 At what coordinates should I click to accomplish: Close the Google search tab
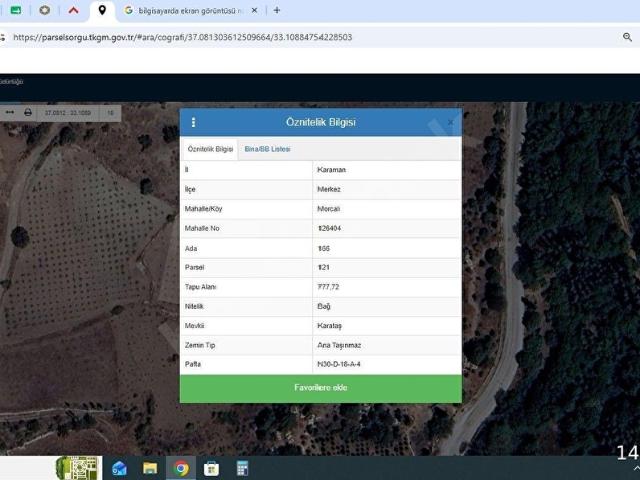pos(254,11)
